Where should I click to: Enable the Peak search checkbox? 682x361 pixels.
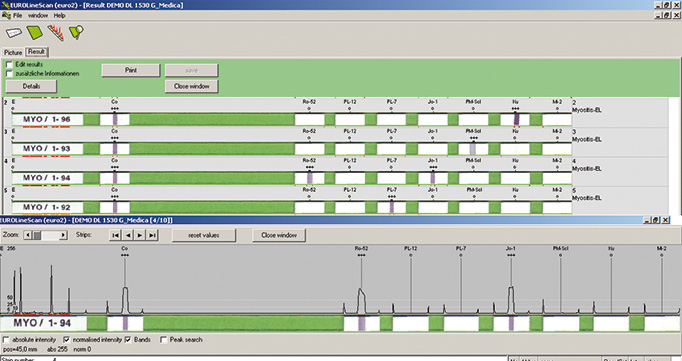coord(164,340)
